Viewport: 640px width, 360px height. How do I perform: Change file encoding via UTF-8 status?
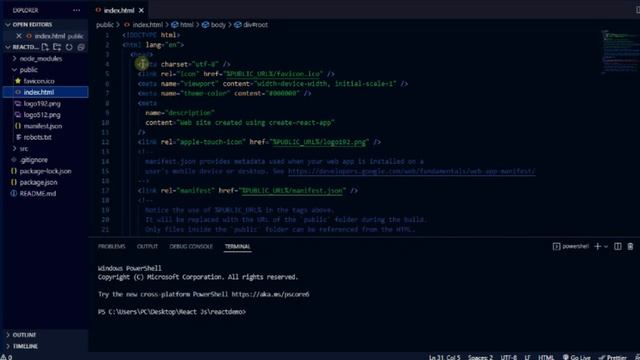(509, 357)
